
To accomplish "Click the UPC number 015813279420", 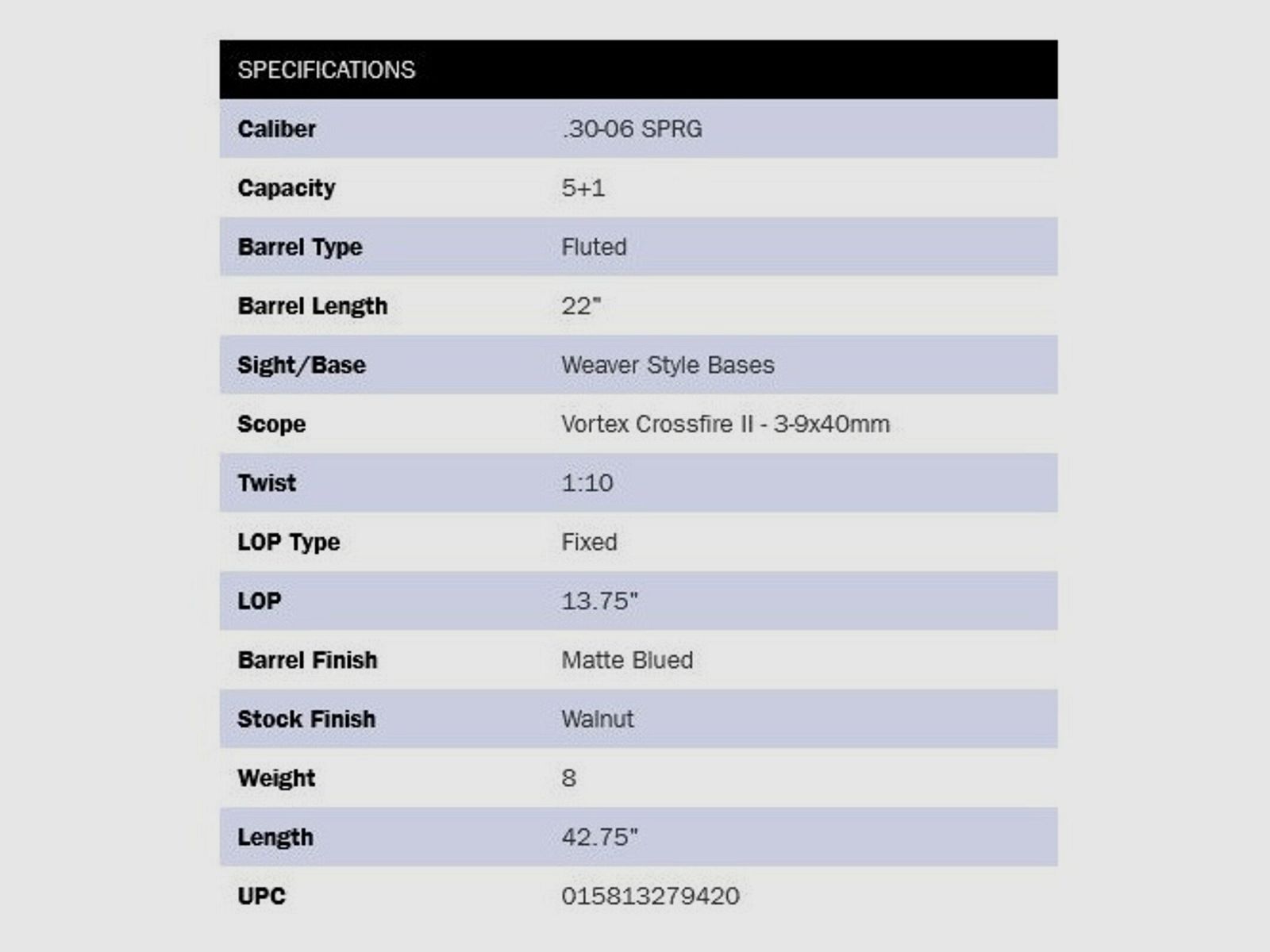I will pyautogui.click(x=650, y=896).
